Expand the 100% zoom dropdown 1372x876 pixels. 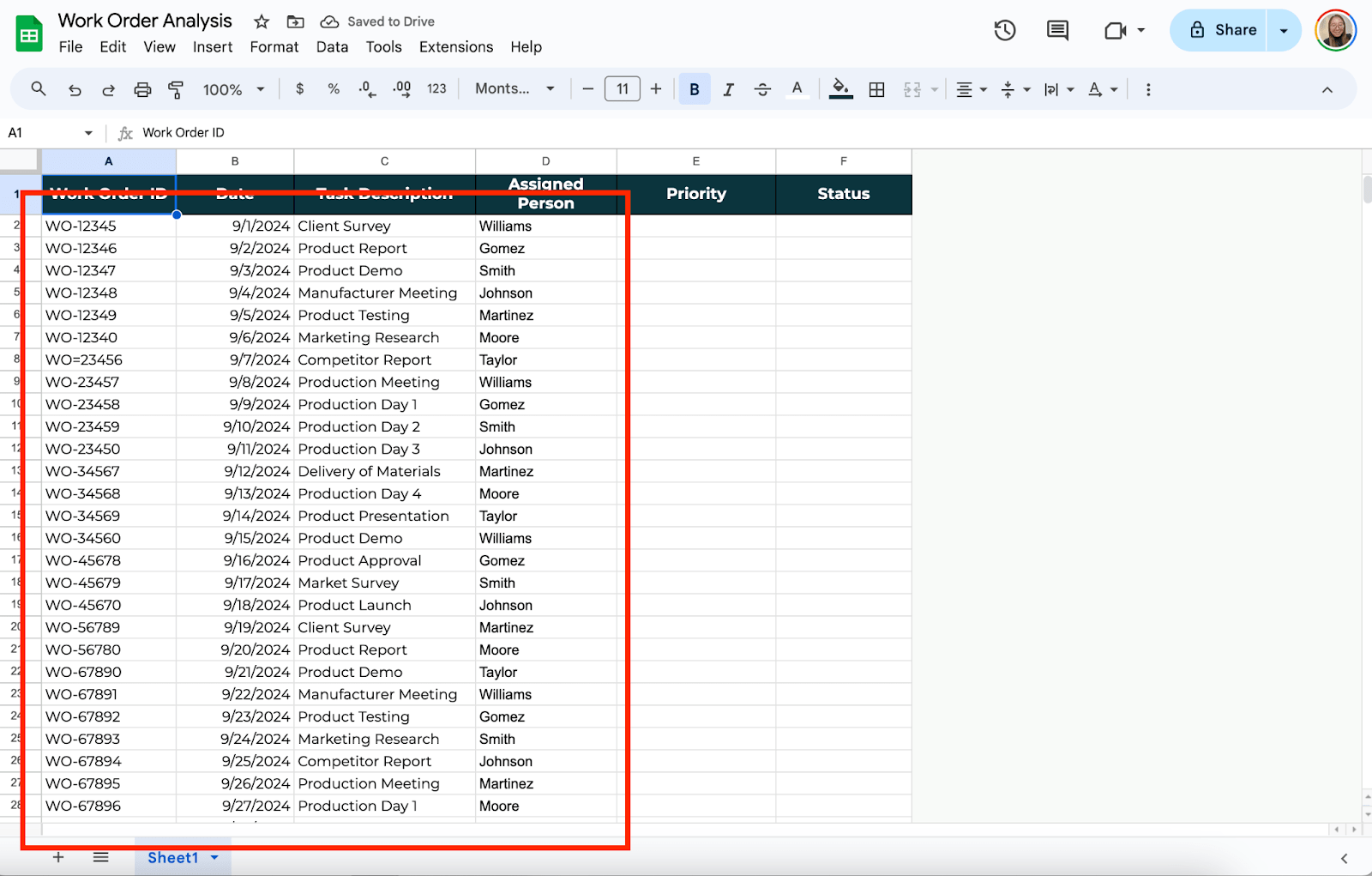tap(233, 89)
